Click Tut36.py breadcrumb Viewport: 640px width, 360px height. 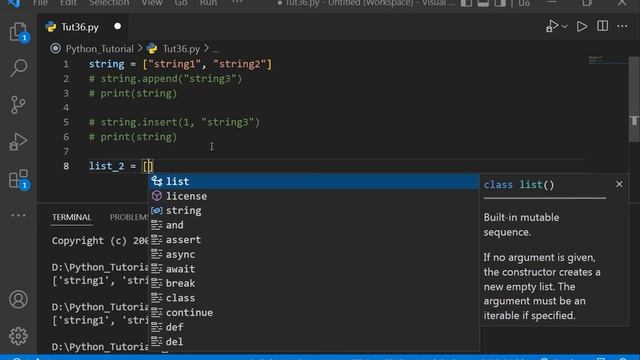181,49
